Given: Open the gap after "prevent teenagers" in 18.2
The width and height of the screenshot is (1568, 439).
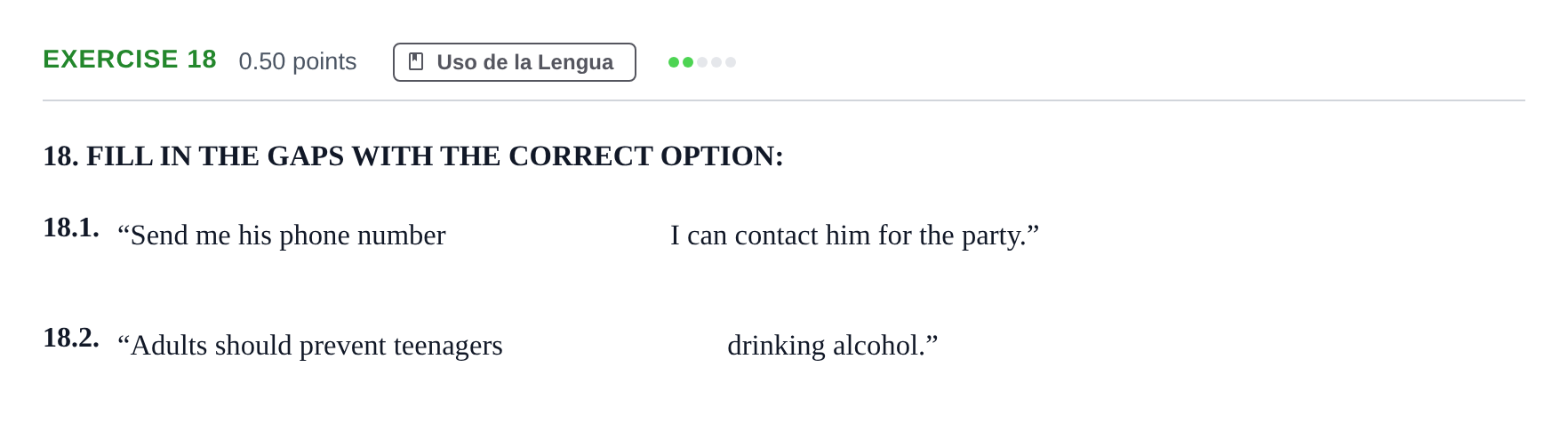Looking at the screenshot, I should [x=615, y=346].
